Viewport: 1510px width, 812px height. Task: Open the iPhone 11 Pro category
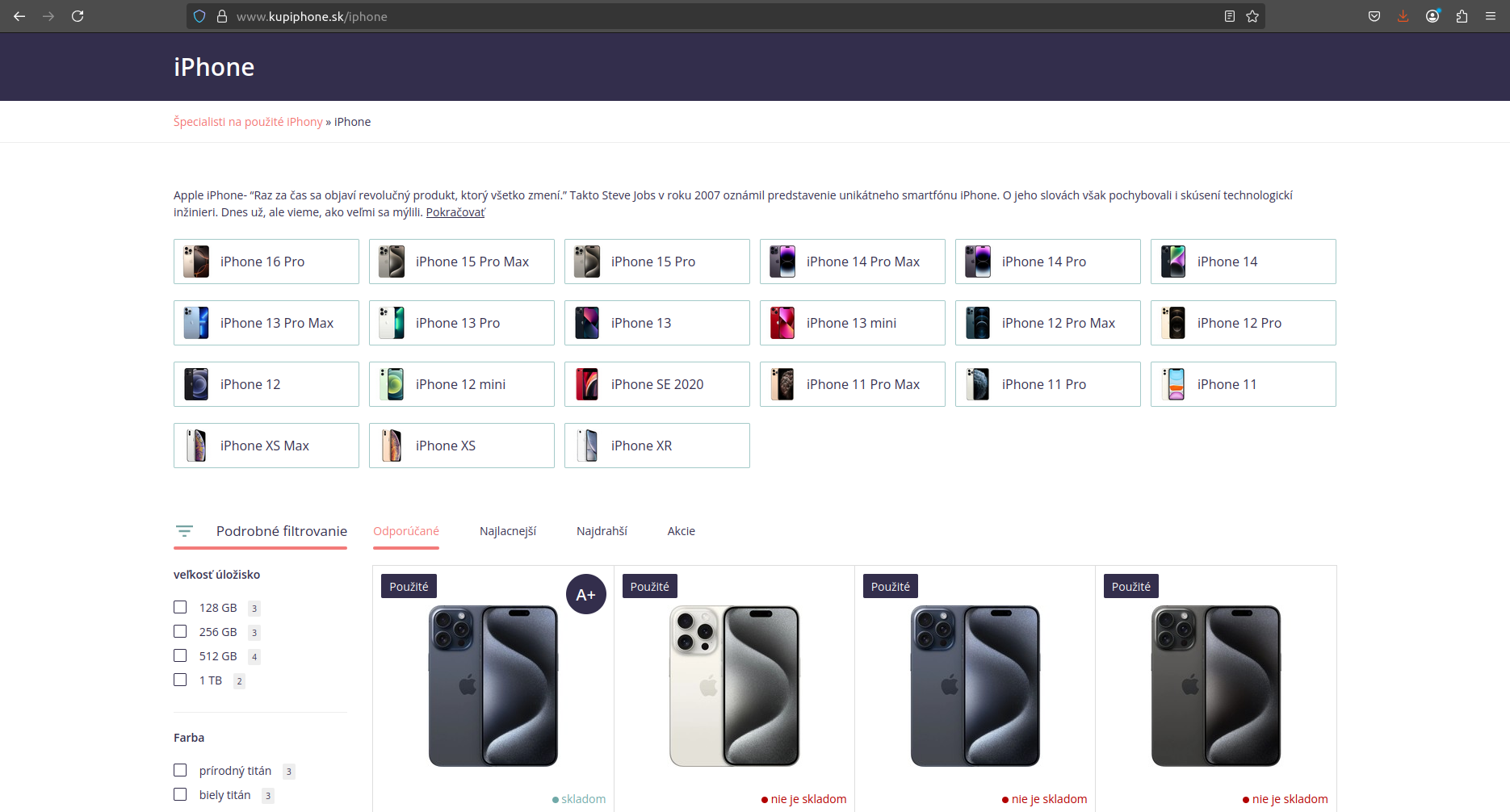(1048, 384)
